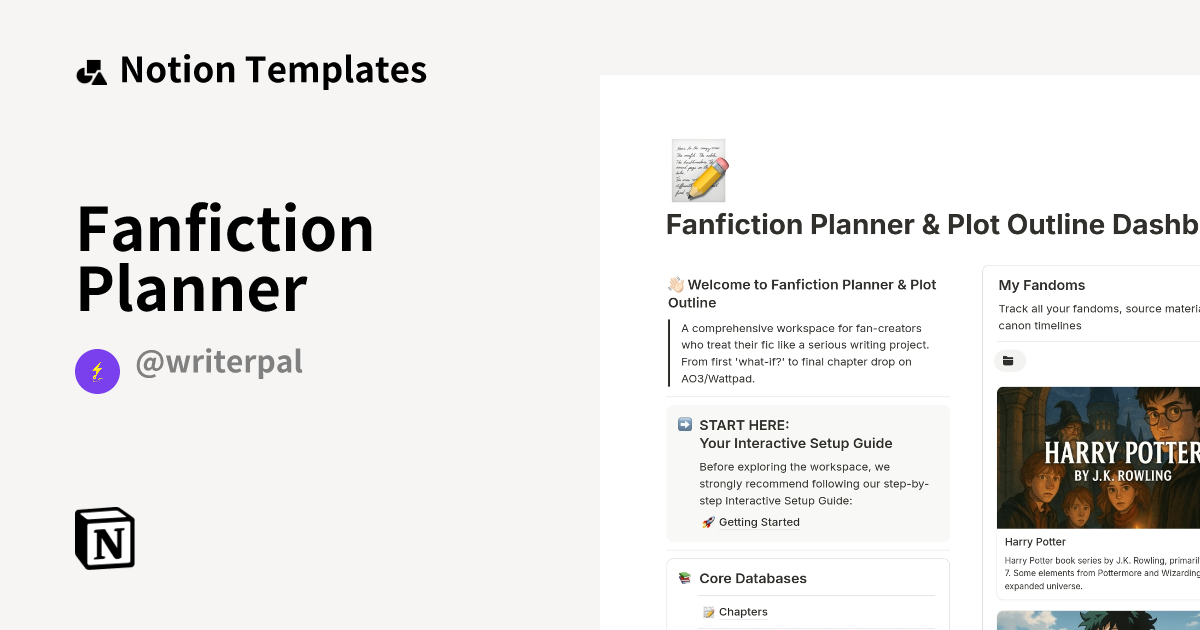Image resolution: width=1200 pixels, height=630 pixels.
Task: Click the Core Databases section heading
Action: tap(753, 578)
